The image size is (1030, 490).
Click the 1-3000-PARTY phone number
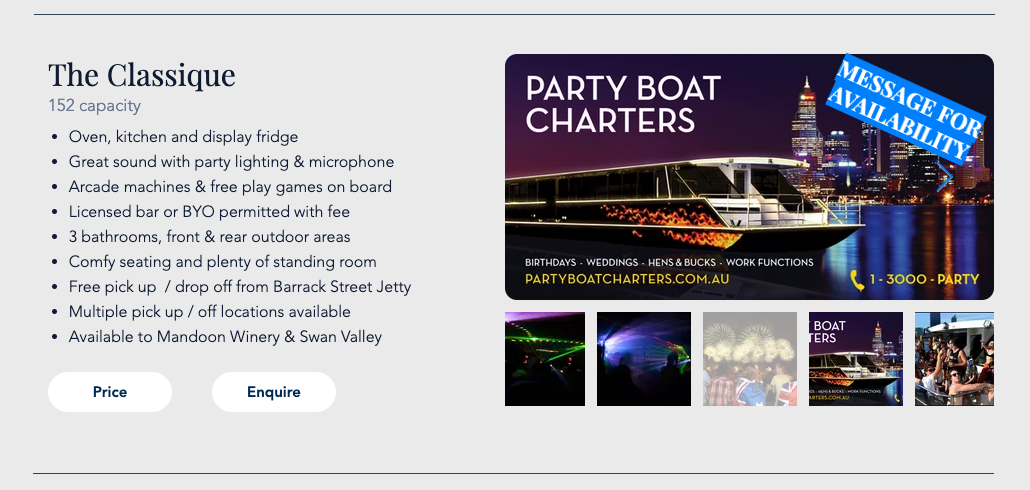click(x=924, y=279)
